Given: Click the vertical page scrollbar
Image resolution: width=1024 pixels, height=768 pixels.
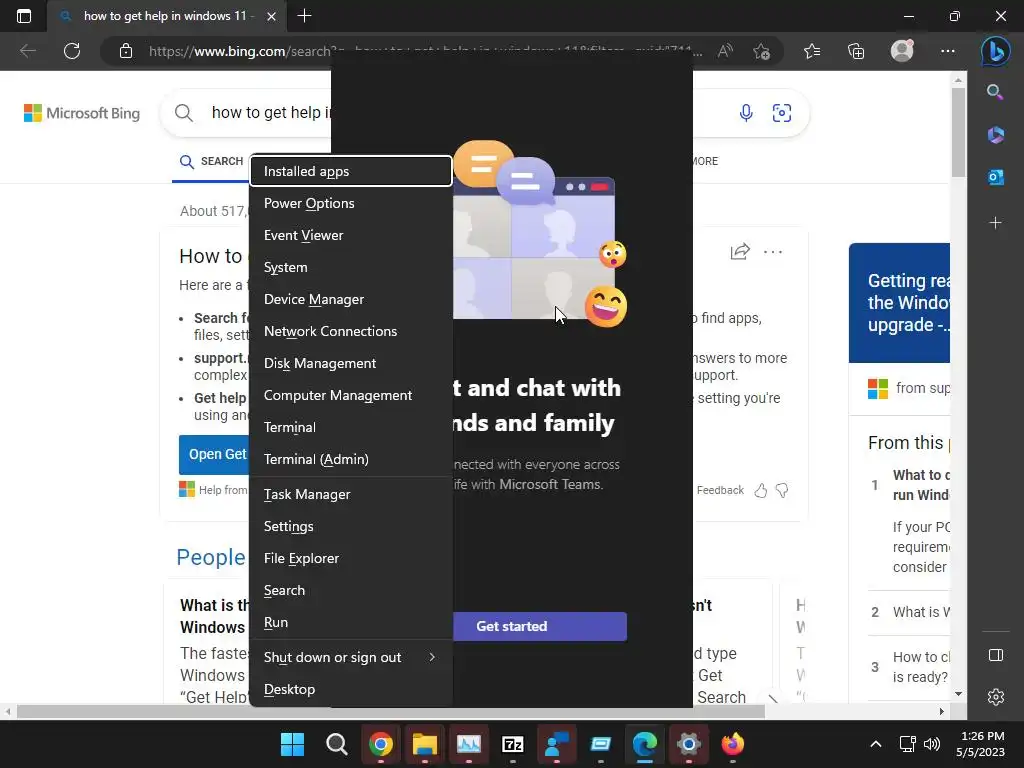Looking at the screenshot, I should [958, 134].
